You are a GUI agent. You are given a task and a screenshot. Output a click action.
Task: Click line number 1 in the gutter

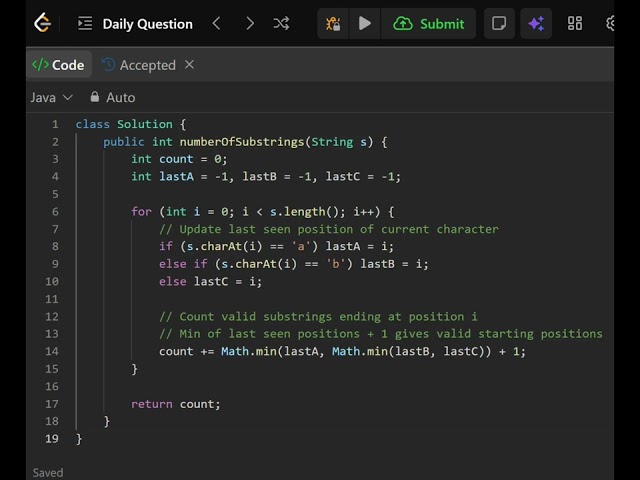[x=55, y=124]
